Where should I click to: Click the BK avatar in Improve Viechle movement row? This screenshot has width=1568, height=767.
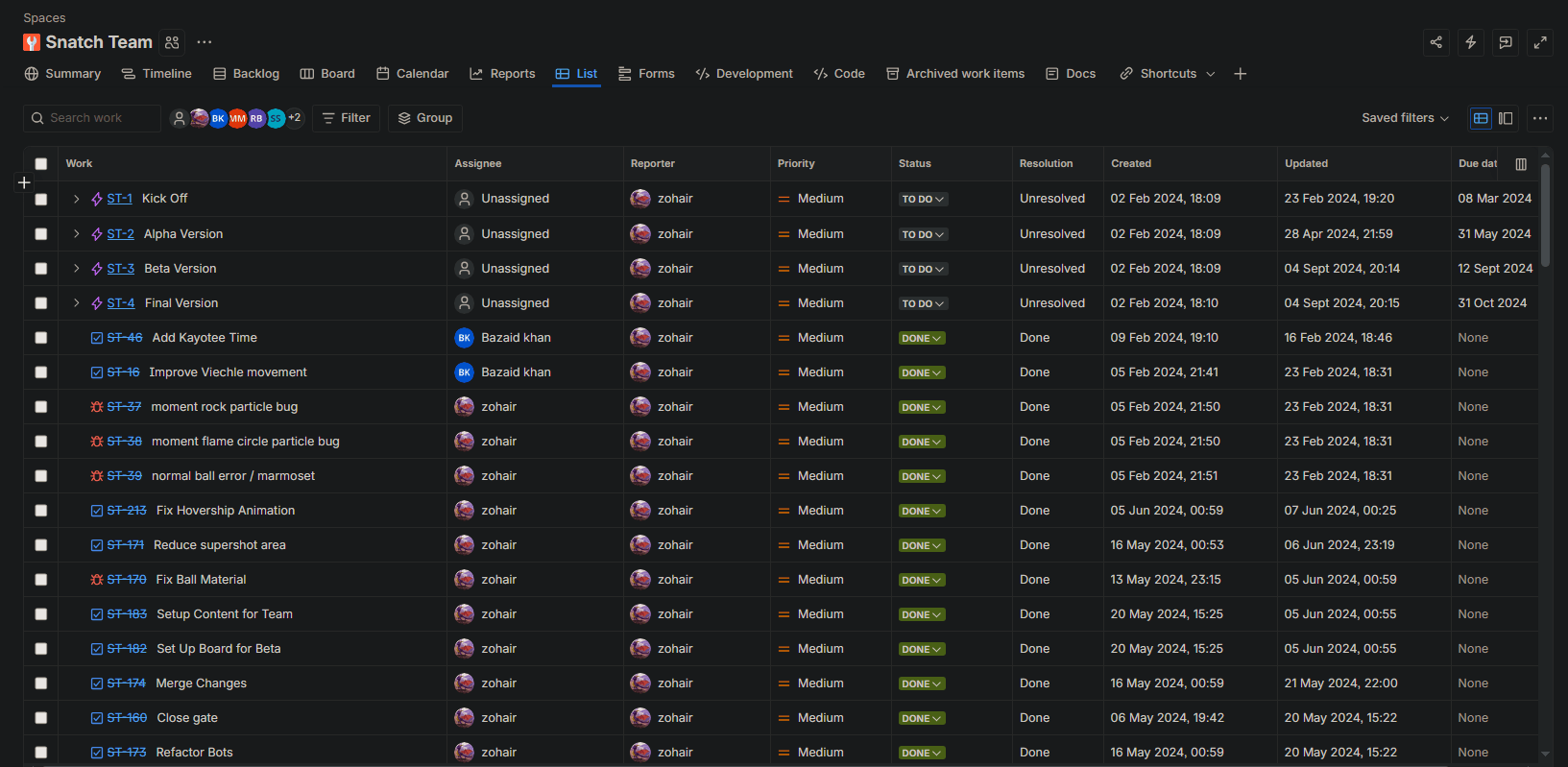click(x=465, y=372)
